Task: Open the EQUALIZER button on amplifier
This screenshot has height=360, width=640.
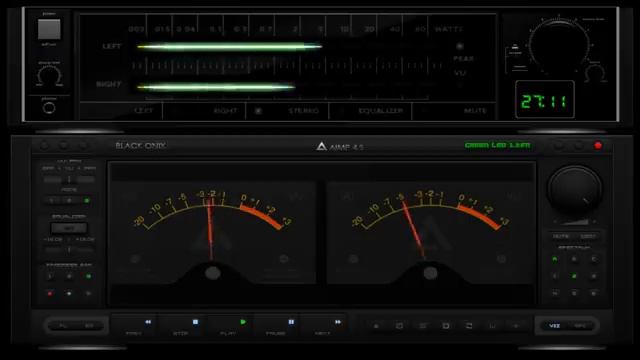Action: [x=370, y=111]
